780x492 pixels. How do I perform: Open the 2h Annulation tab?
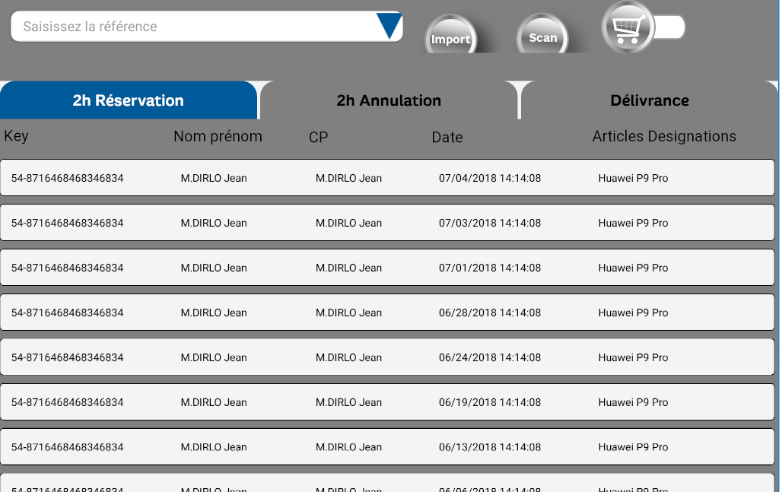click(389, 100)
